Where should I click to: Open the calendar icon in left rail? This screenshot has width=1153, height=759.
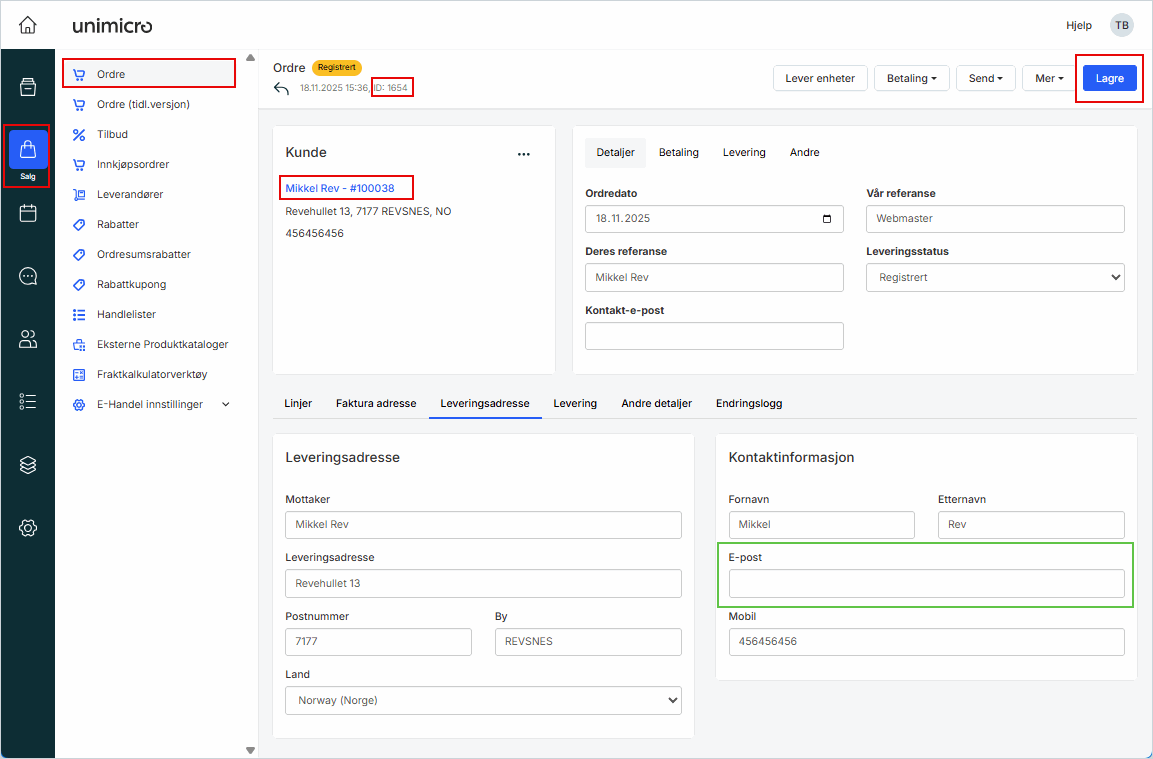pyautogui.click(x=28, y=213)
